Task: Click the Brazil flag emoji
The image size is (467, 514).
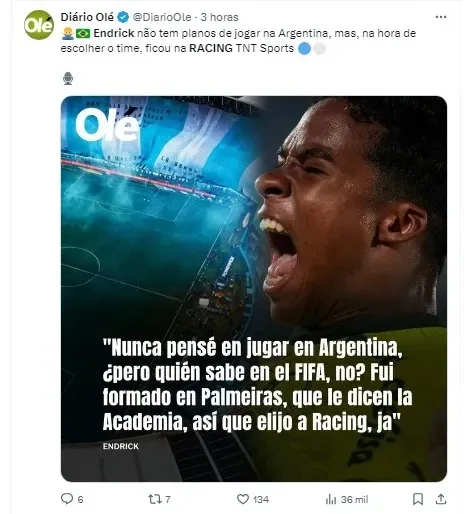Action: (x=83, y=33)
